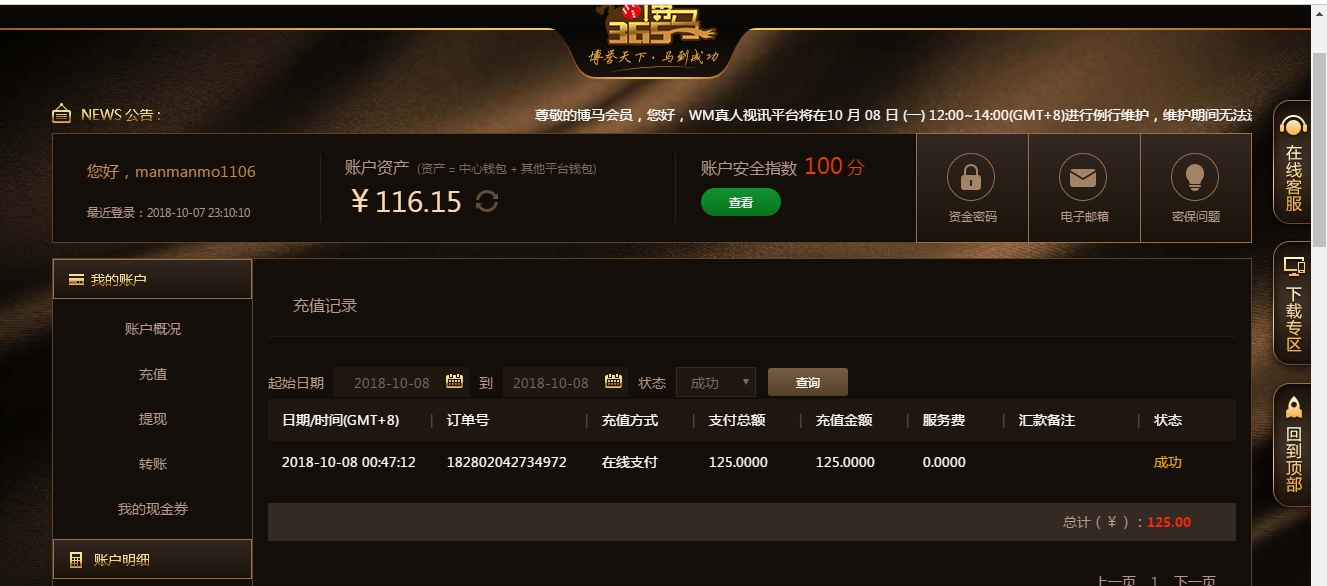Open the 在线客服 headset widget
The height and width of the screenshot is (586, 1327).
pos(1294,163)
